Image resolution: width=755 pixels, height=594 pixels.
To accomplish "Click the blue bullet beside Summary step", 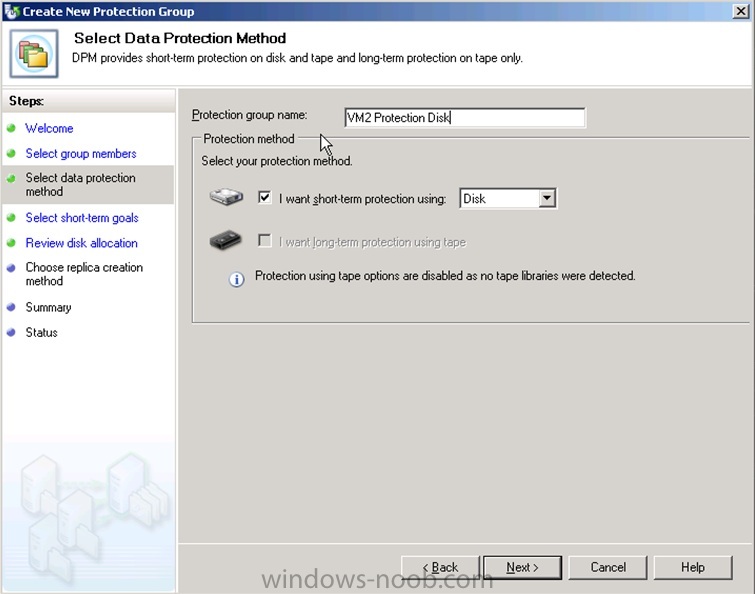I will coord(11,307).
